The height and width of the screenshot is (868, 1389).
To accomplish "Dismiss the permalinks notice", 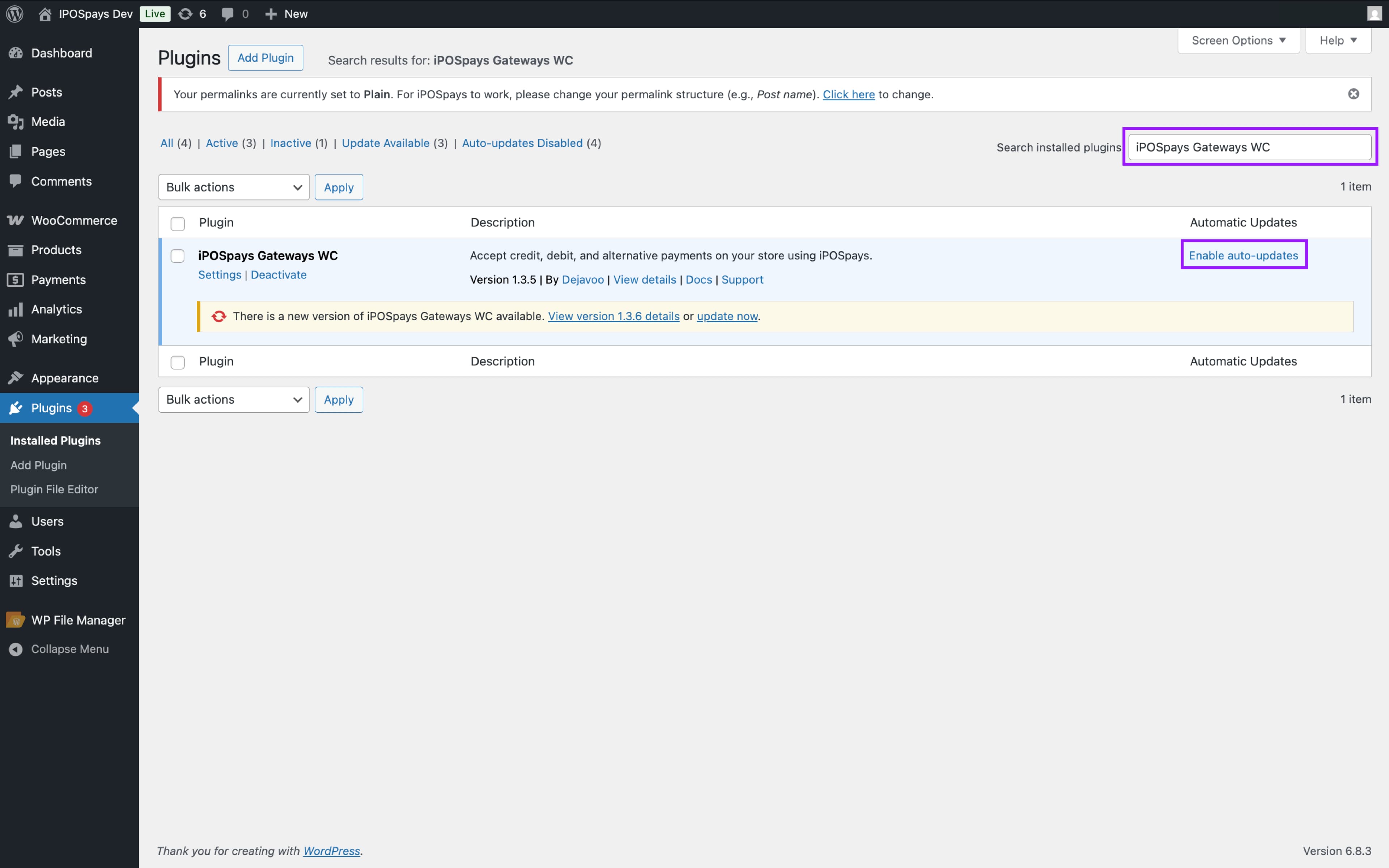I will click(1354, 94).
